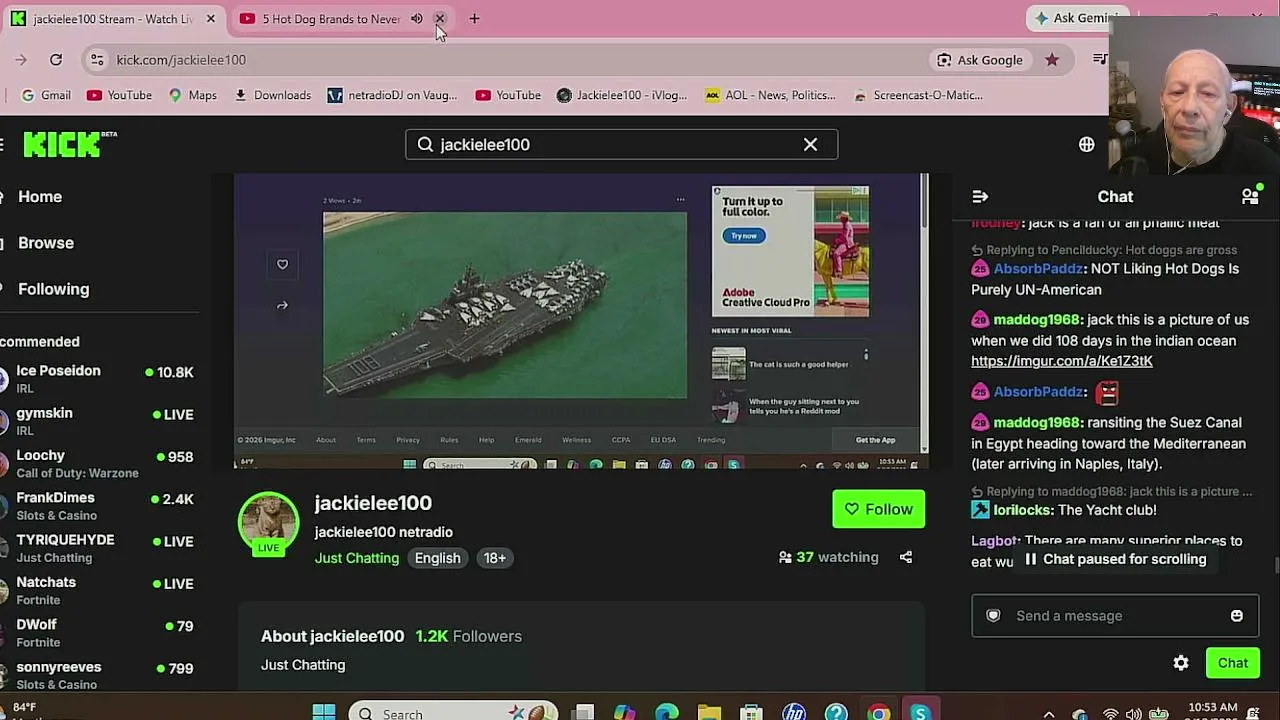
Task: Click the jackielee100 LIVE avatar
Action: [x=268, y=523]
